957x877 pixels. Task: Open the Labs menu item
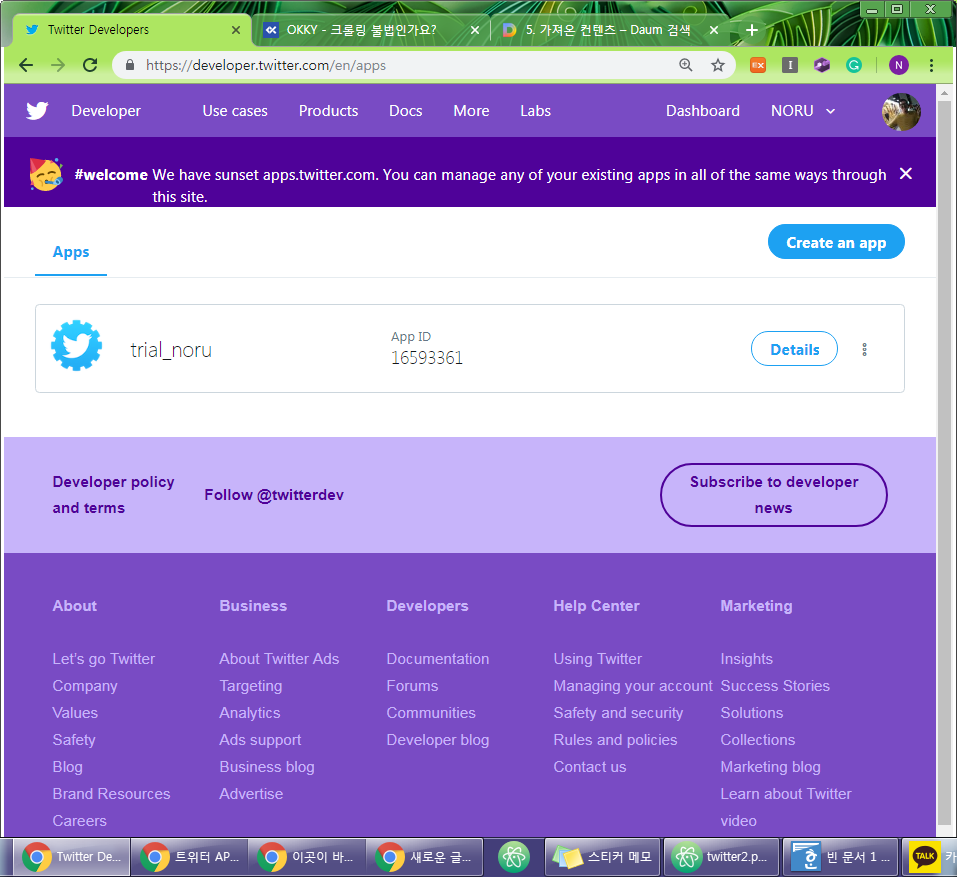(535, 111)
